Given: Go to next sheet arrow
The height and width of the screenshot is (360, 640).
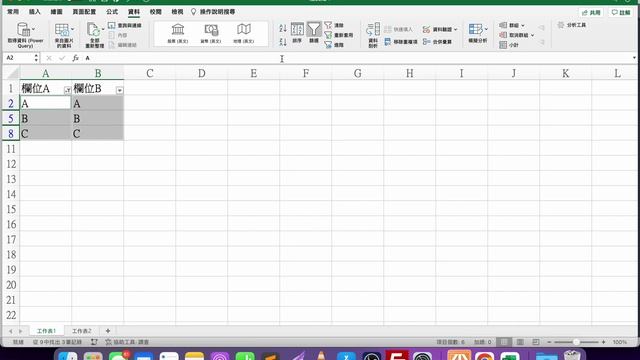Looking at the screenshot, I should click(x=20, y=331).
